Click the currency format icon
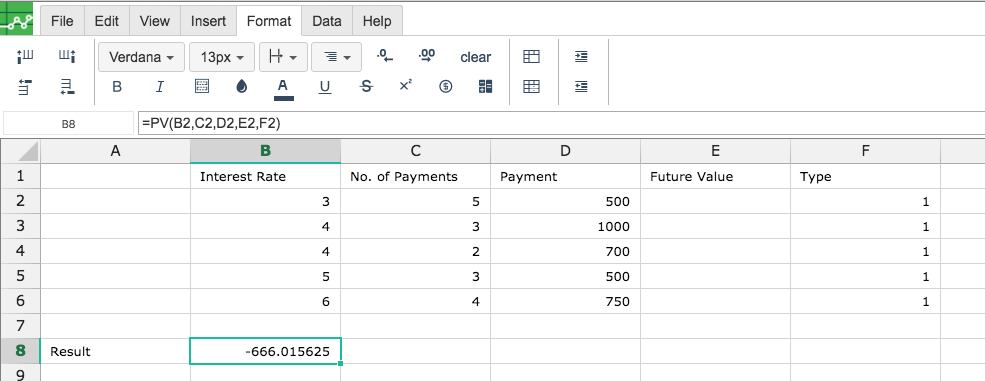The image size is (985, 381). click(445, 87)
